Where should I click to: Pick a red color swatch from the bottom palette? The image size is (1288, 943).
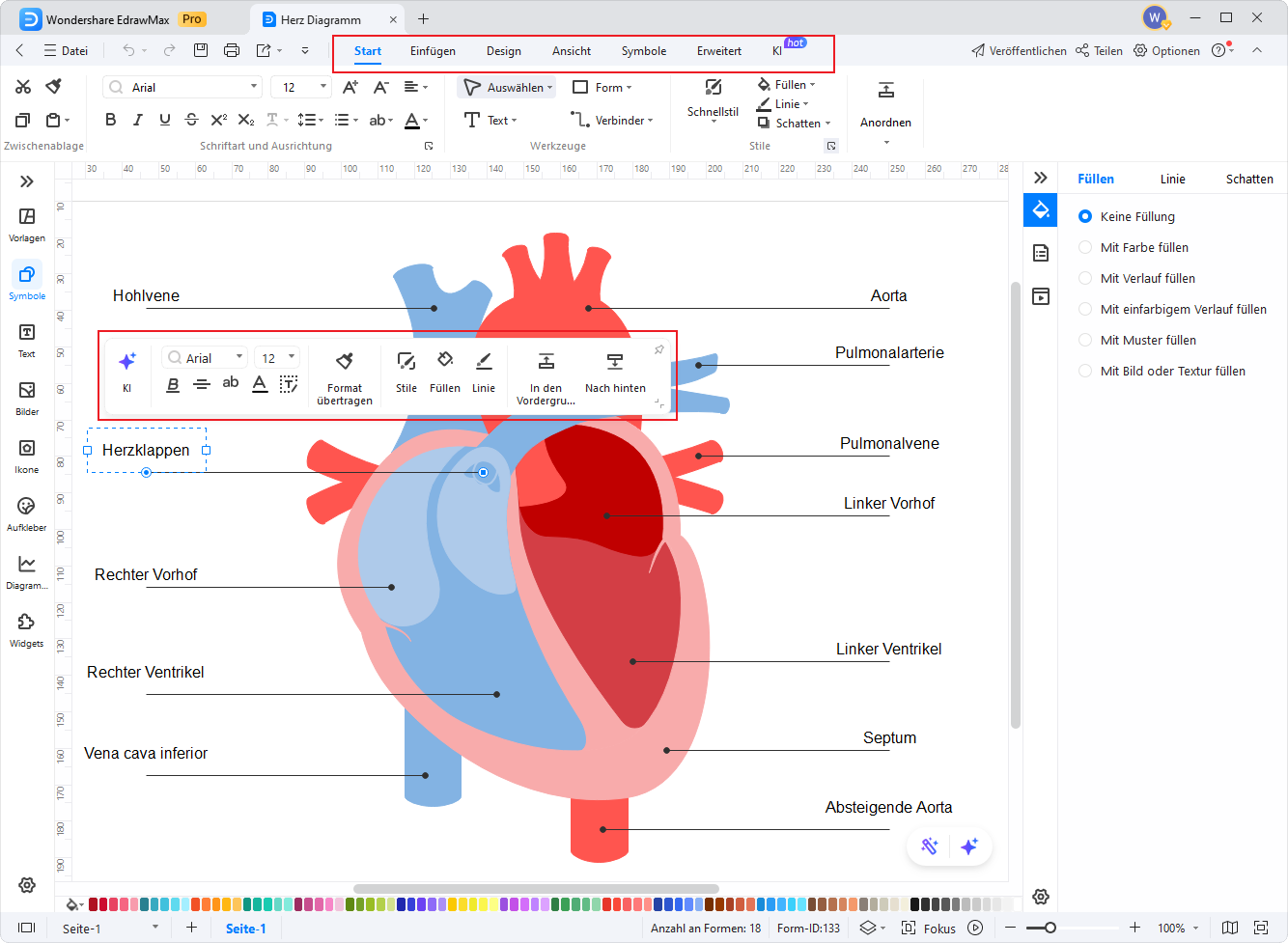pos(93,905)
